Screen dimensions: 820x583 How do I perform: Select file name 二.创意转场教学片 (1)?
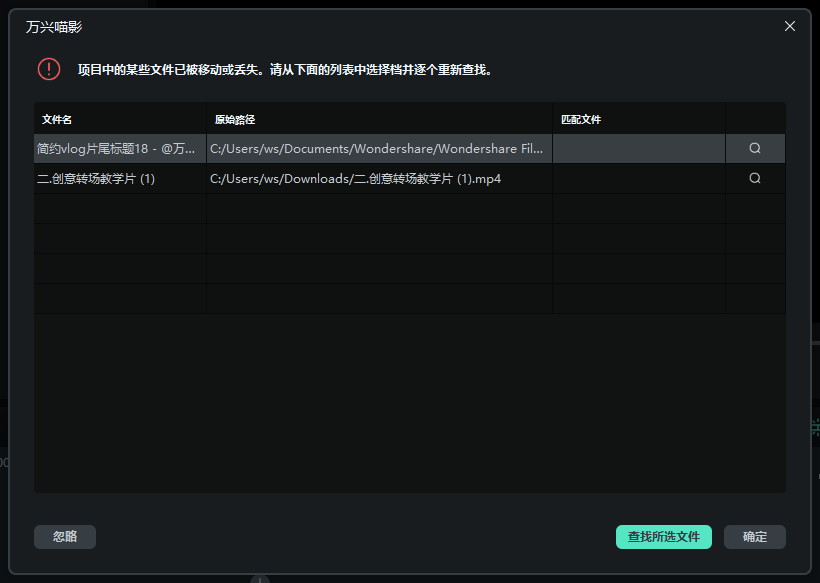pyautogui.click(x=120, y=178)
